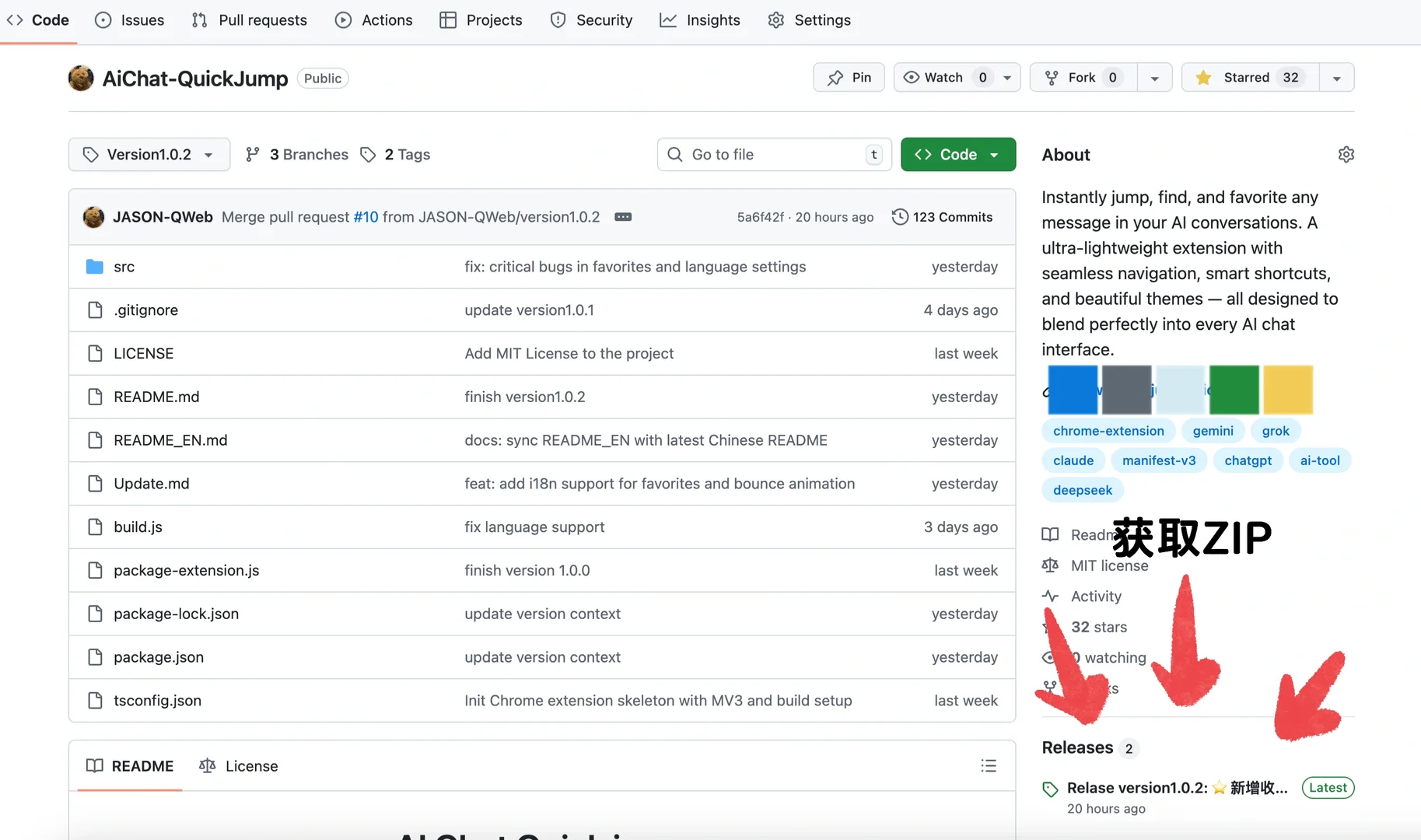
Task: Open the README outline icon
Action: tap(989, 766)
